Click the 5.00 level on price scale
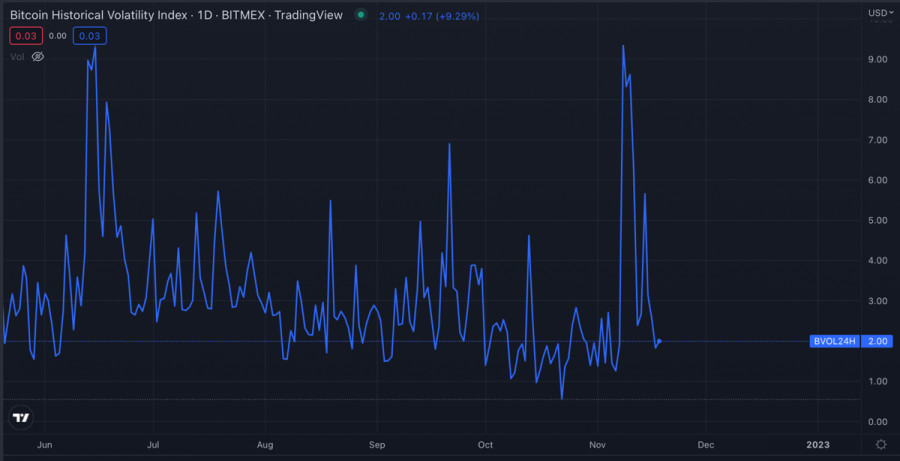900x461 pixels. coord(878,220)
